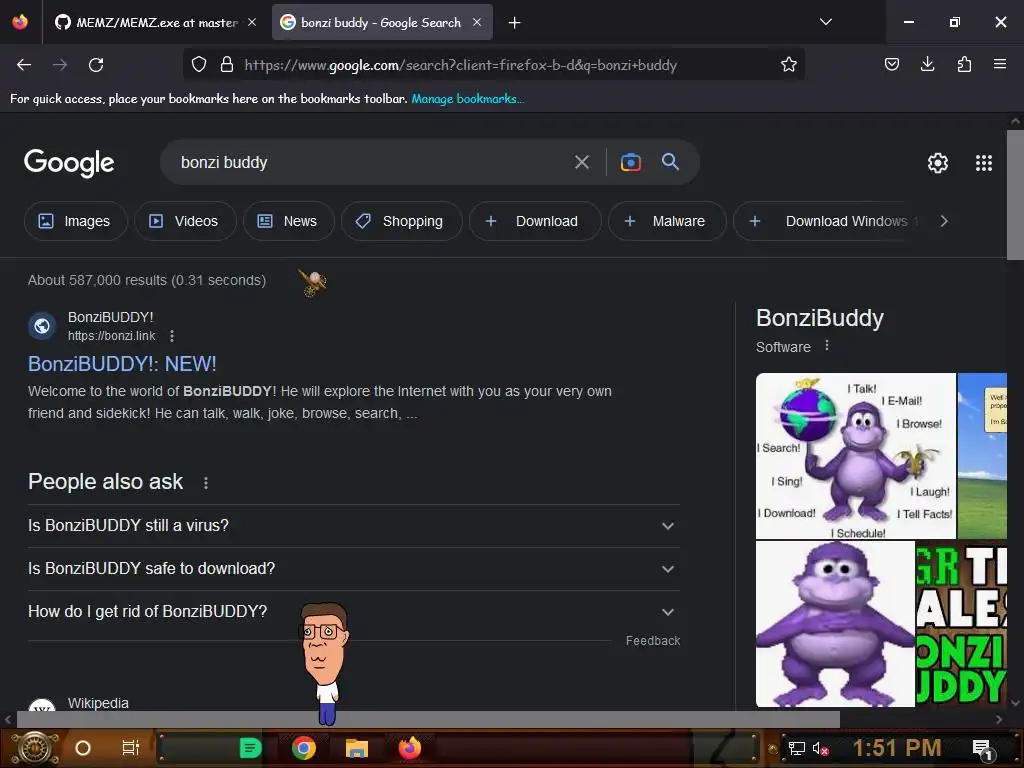Screen dimensions: 1024x768
Task: Close the MEMZ GitHub tab
Action: click(252, 22)
